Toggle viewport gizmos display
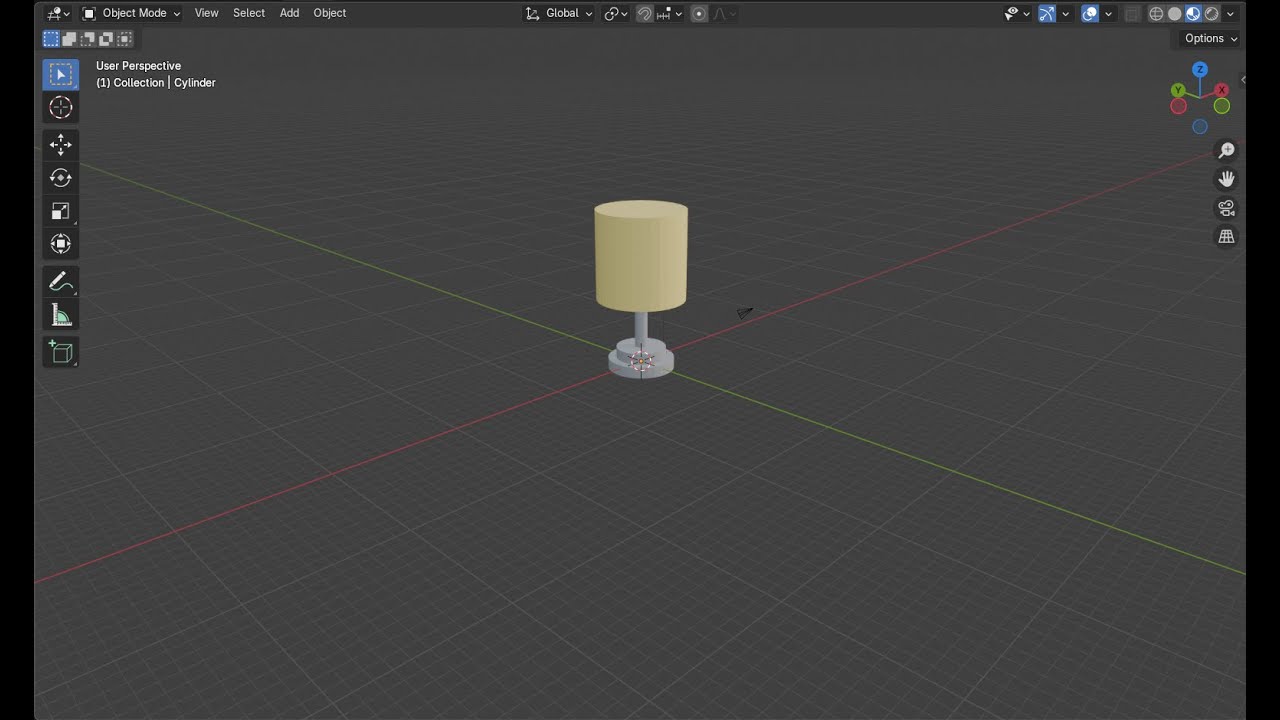This screenshot has height=720, width=1280. (x=1047, y=13)
